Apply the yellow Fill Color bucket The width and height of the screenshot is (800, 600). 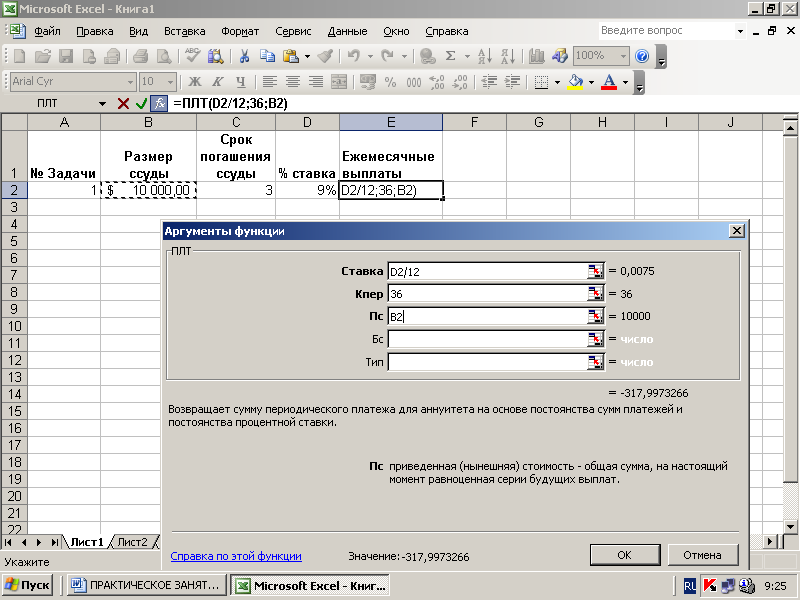(576, 82)
